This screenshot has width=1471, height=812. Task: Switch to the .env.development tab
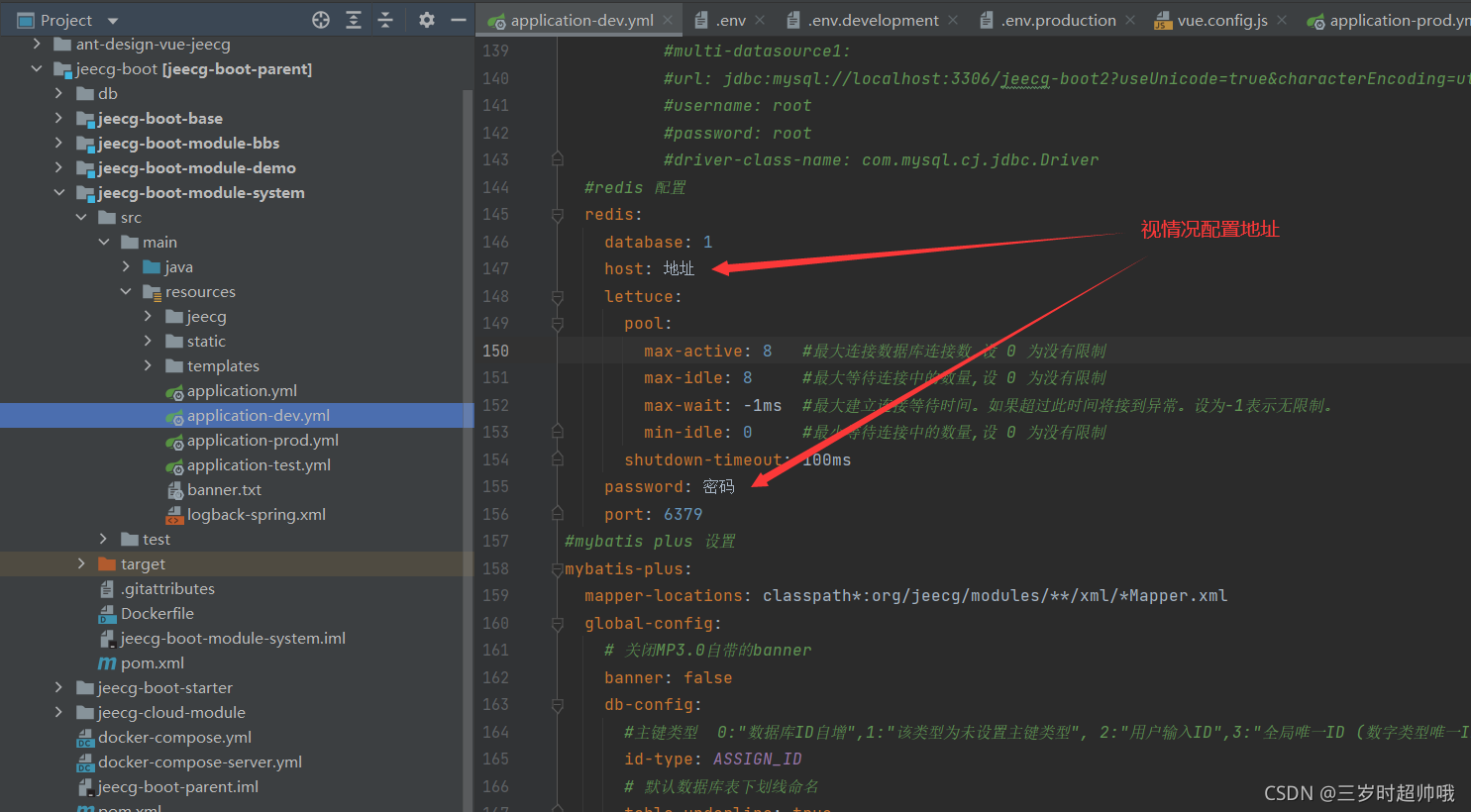[873, 20]
